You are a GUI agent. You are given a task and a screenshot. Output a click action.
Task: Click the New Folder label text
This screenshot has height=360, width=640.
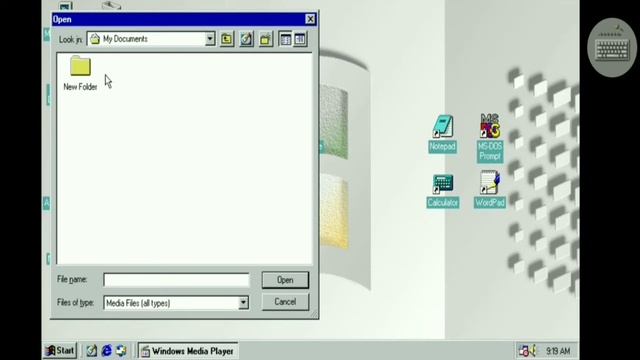tap(80, 87)
